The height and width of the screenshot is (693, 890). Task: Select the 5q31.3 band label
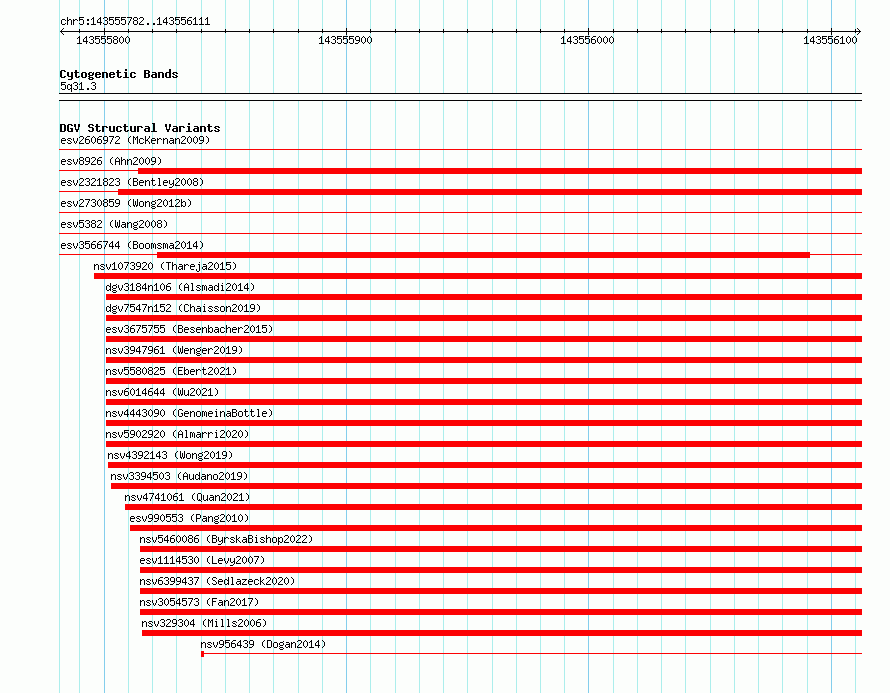78,86
